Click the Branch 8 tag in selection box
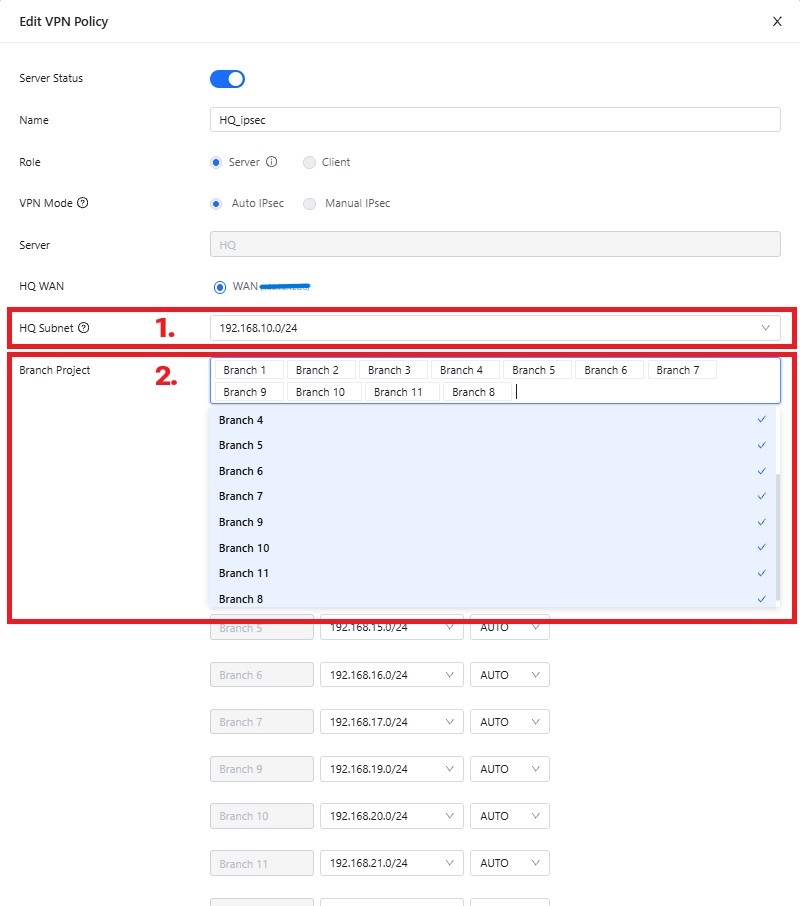The width and height of the screenshot is (800, 906). pos(477,392)
